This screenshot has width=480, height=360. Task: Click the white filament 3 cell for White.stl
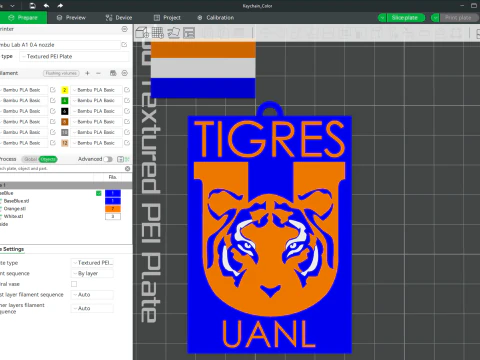point(113,216)
